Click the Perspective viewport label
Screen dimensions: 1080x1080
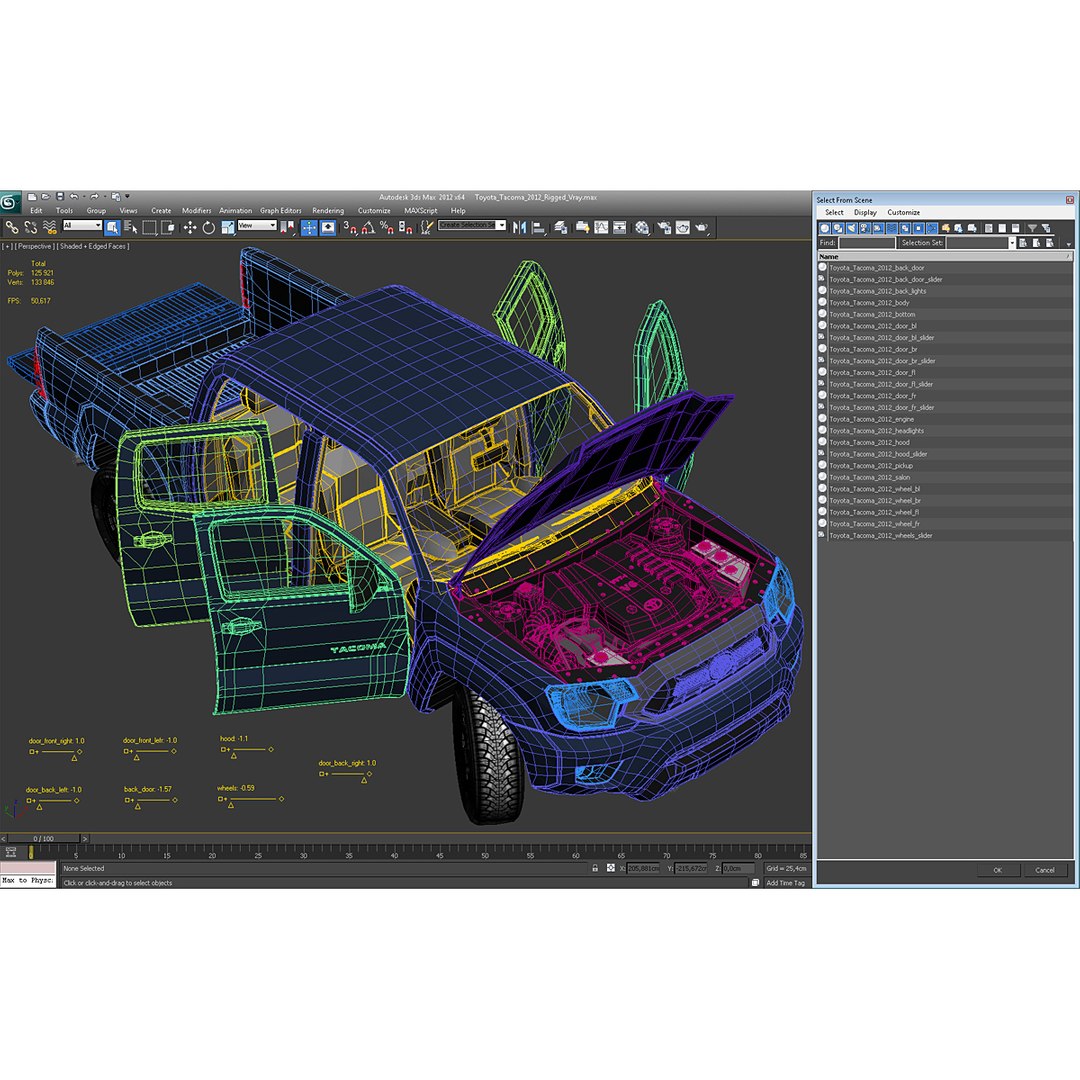coord(34,246)
